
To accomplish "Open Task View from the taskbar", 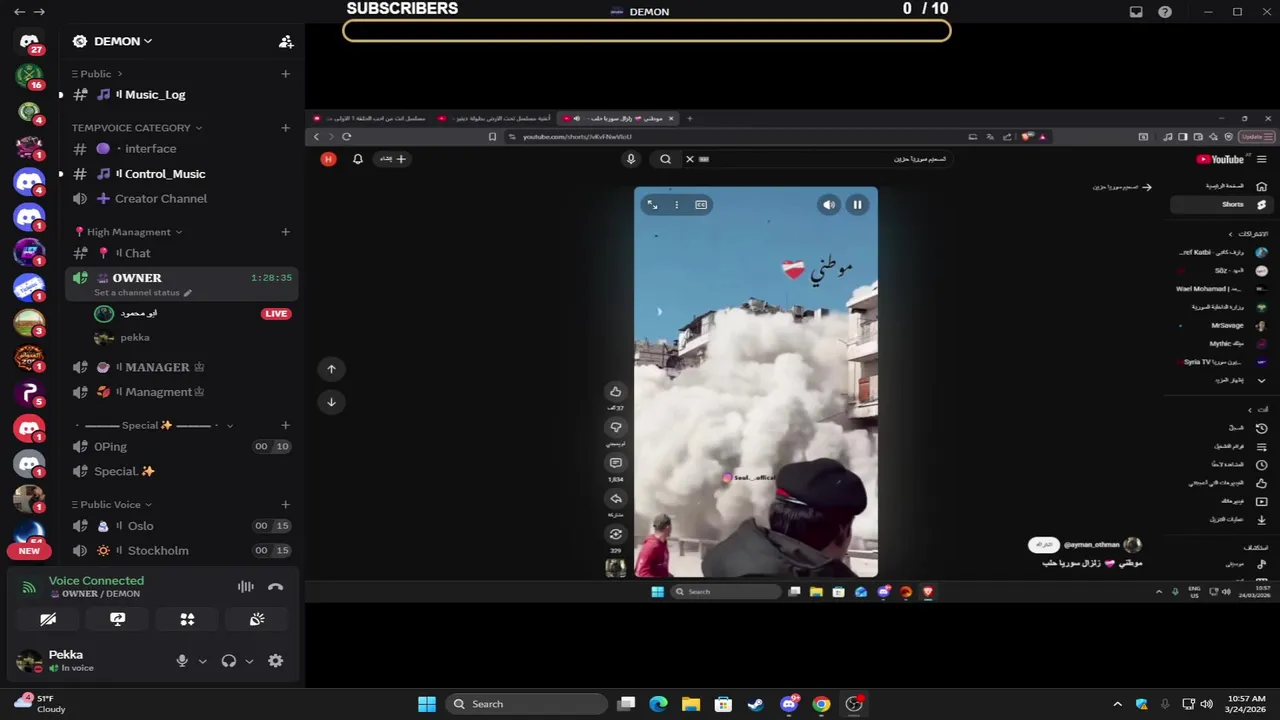I will (626, 704).
